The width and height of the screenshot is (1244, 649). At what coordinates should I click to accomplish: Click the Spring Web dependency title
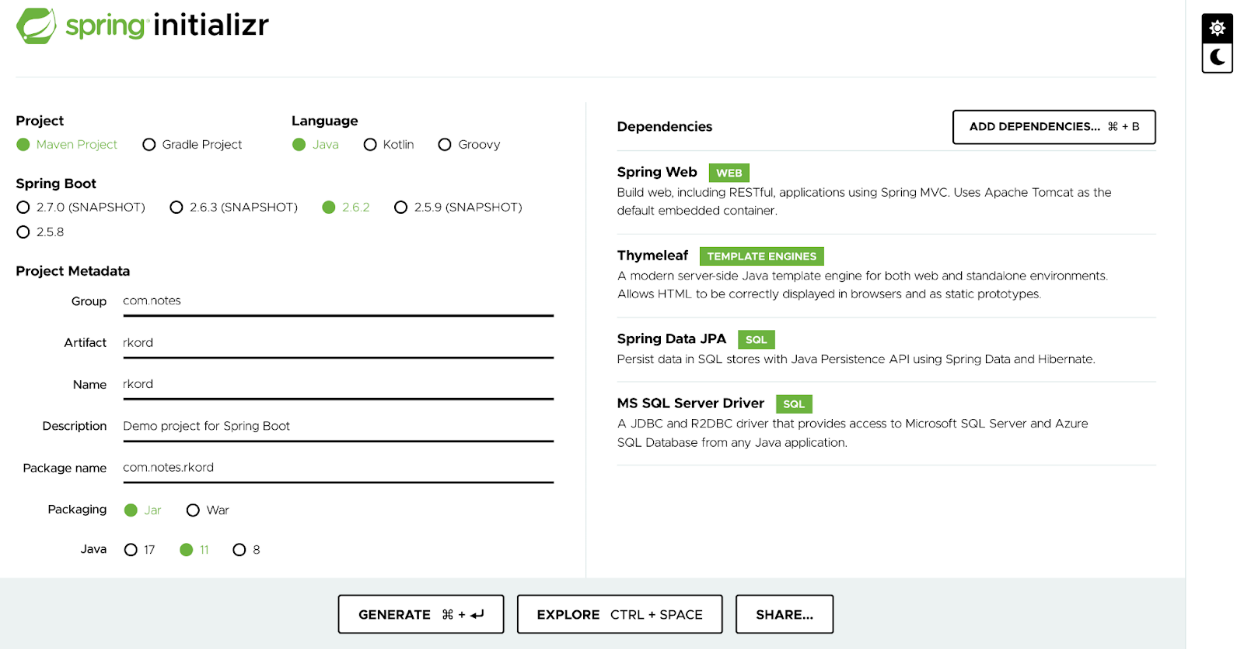pyautogui.click(x=657, y=172)
